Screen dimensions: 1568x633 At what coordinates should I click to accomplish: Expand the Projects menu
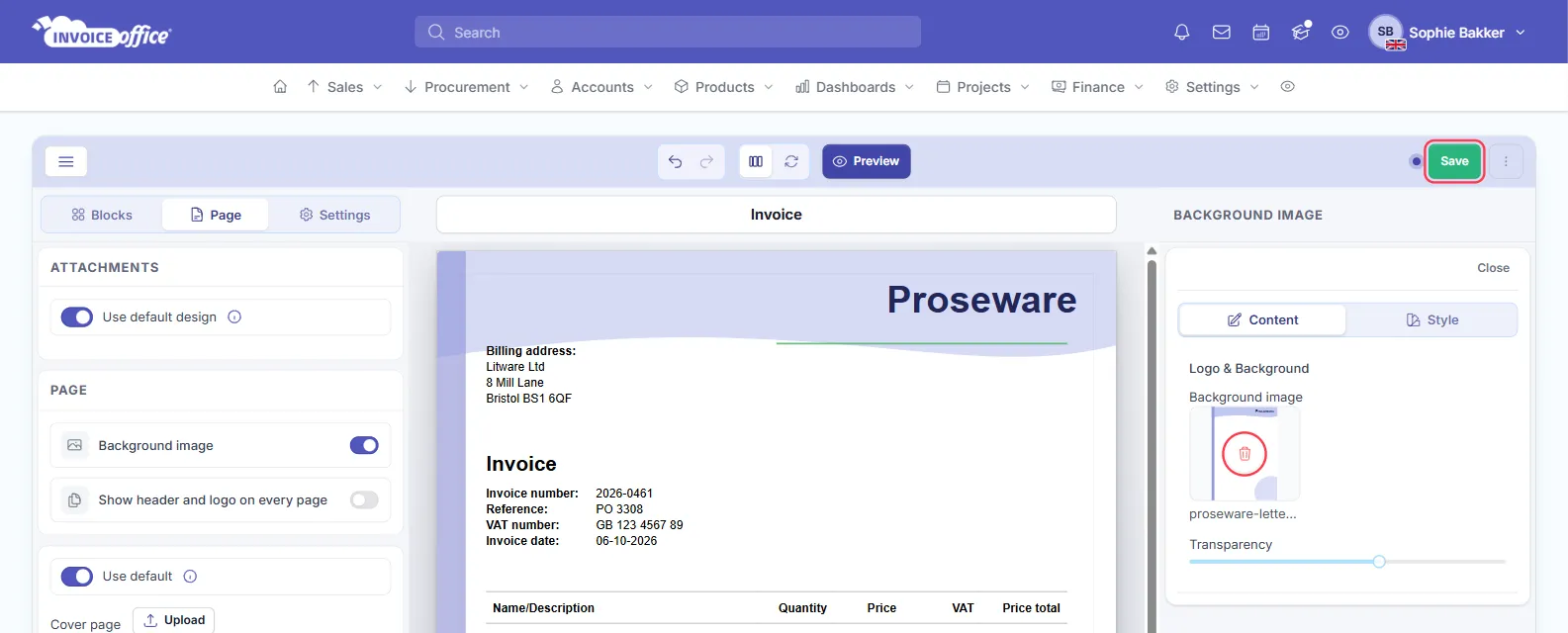[x=982, y=87]
